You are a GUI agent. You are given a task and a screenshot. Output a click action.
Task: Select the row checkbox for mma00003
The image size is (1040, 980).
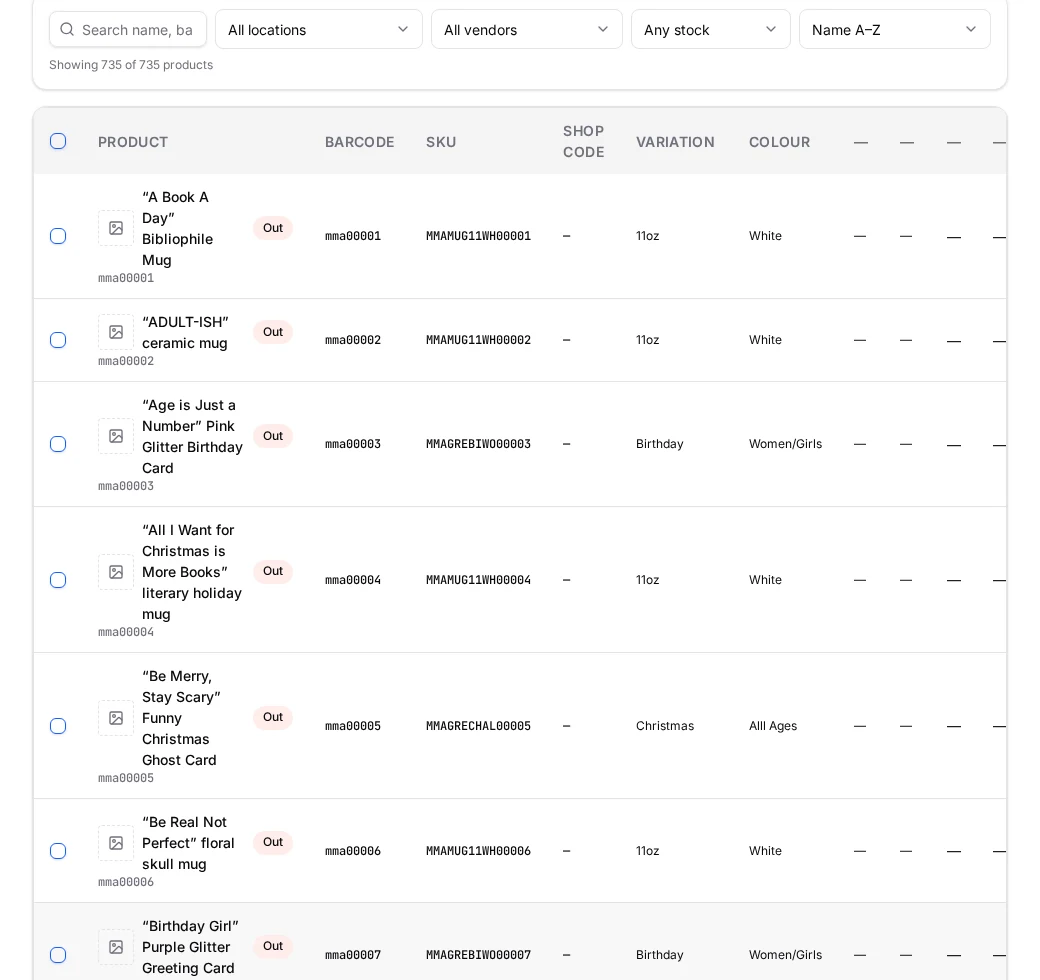58,444
